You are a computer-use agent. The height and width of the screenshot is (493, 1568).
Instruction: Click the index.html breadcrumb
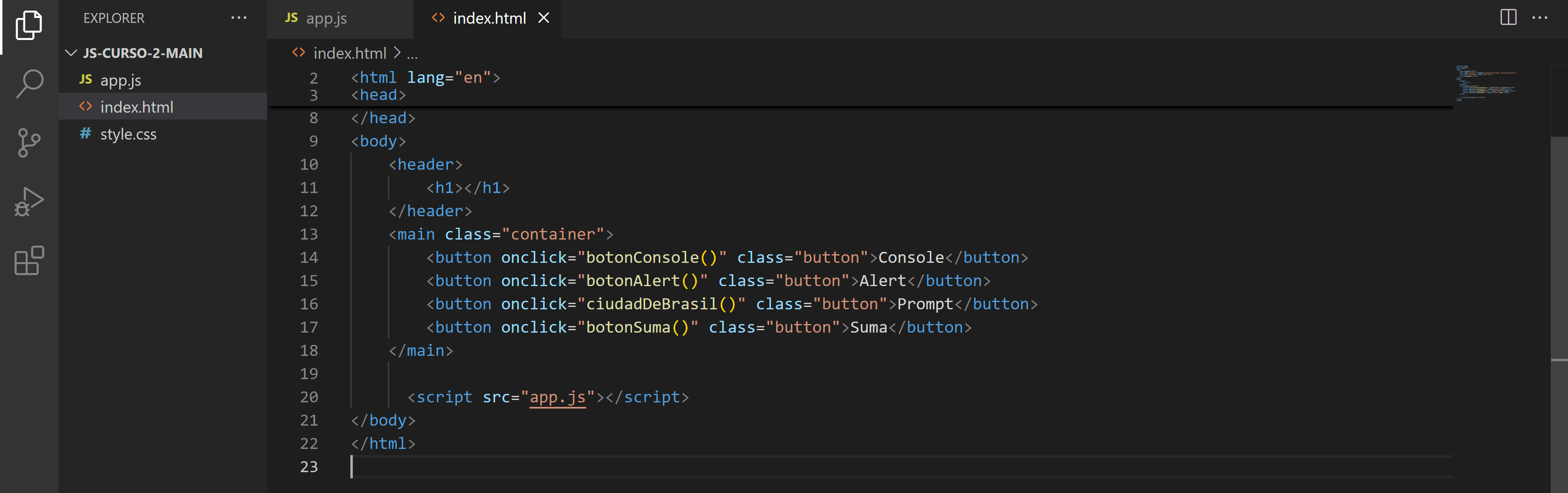click(x=350, y=53)
